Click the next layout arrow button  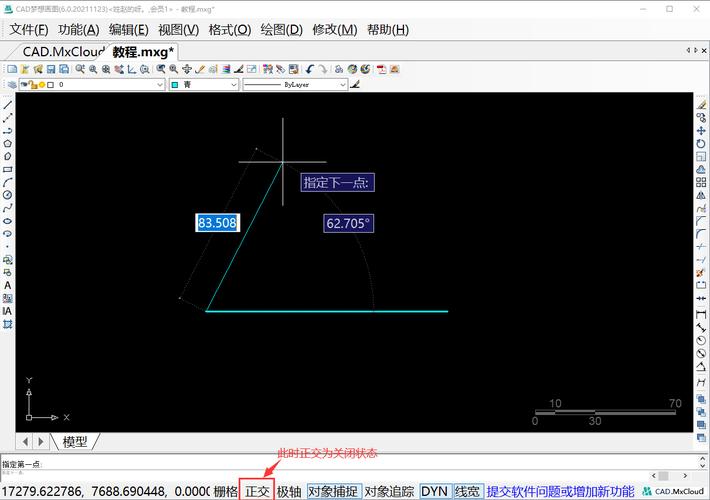[41, 442]
